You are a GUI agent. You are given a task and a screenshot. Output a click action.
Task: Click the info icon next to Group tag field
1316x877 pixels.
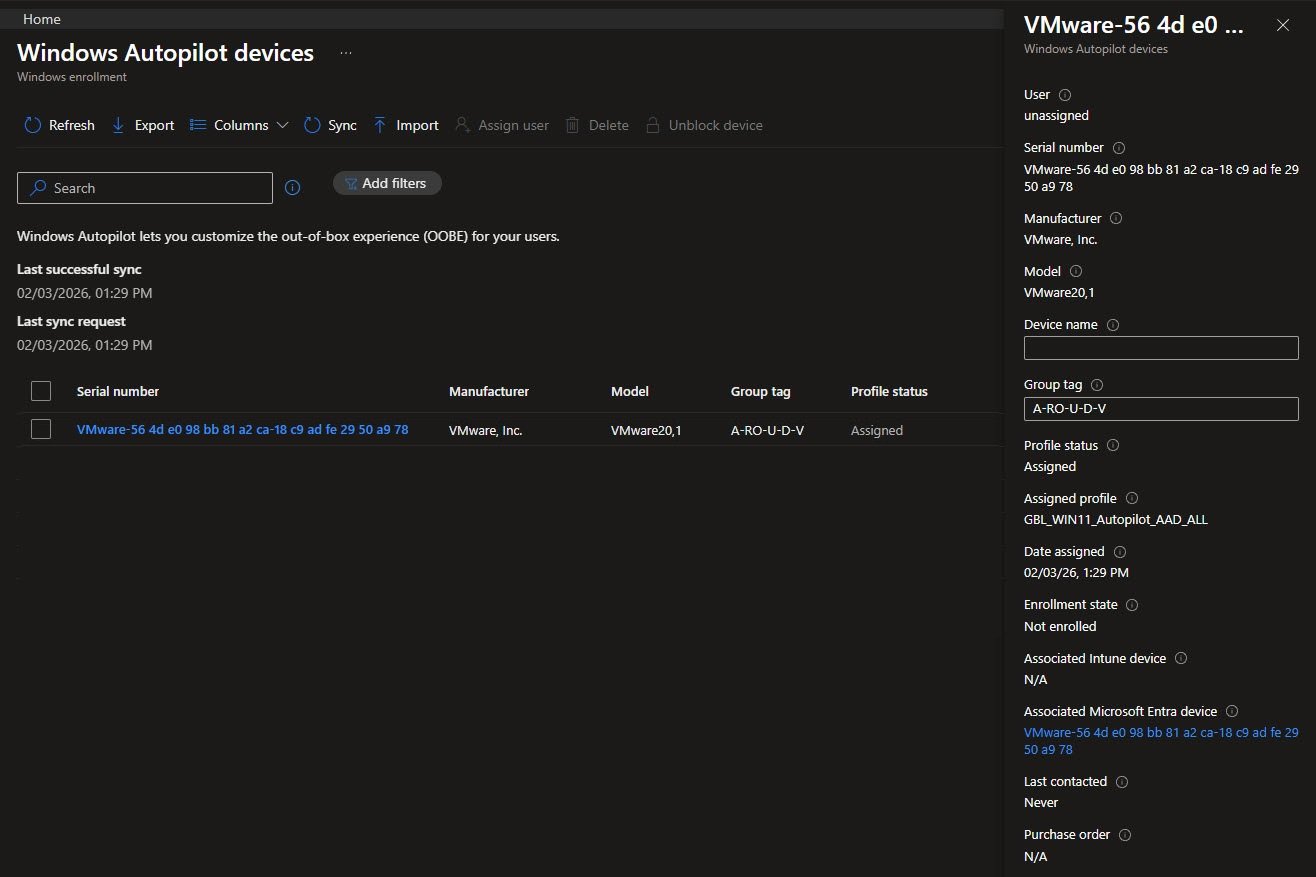click(x=1096, y=385)
